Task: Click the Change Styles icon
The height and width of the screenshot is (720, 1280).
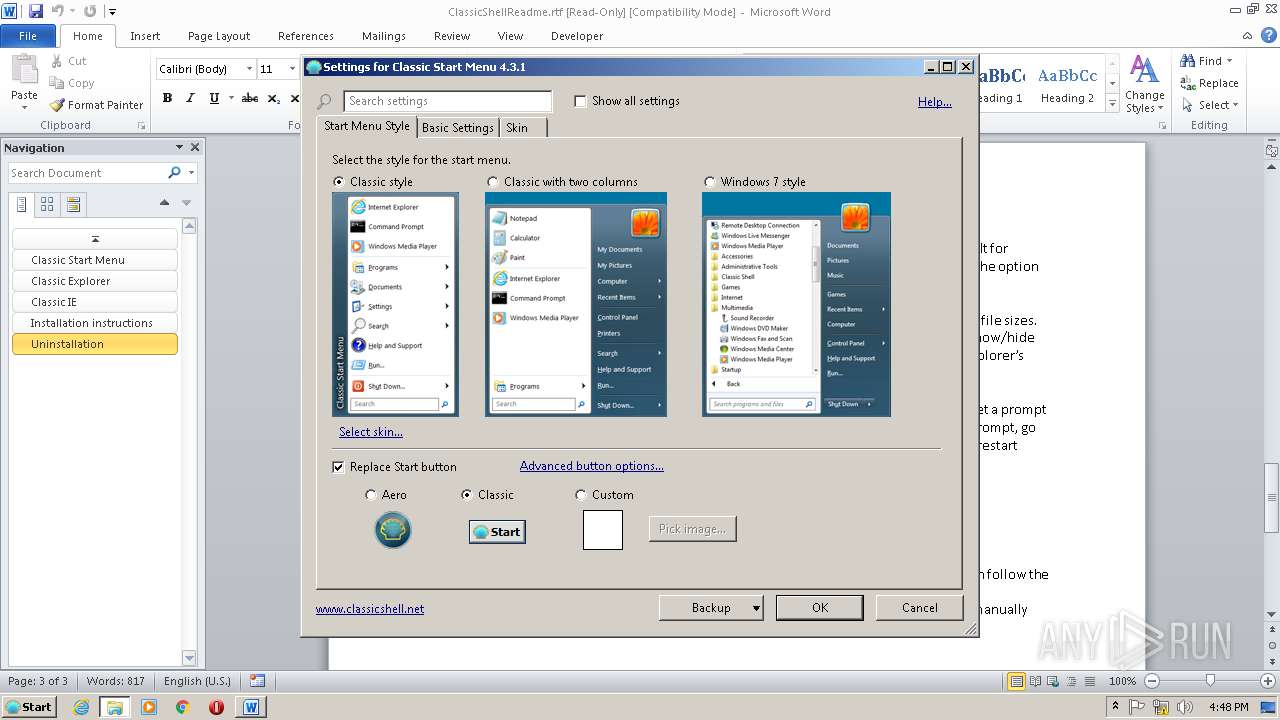Action: coord(1144,70)
